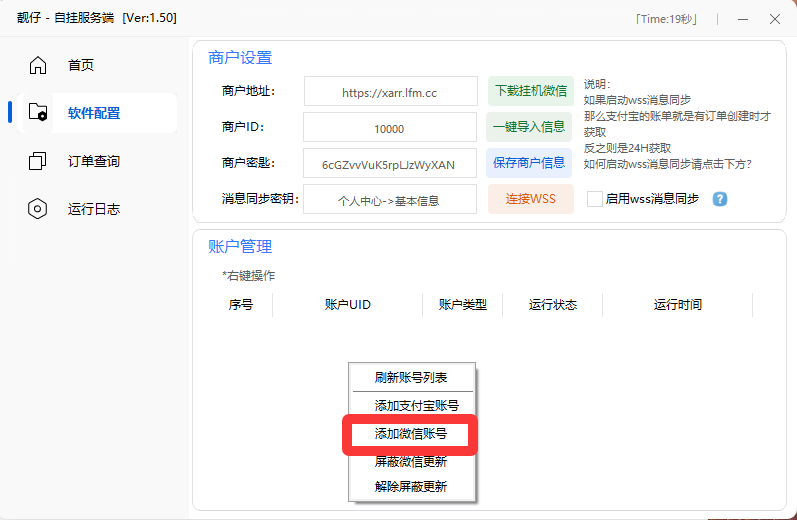Image resolution: width=797 pixels, height=520 pixels.
Task: Click the 连接WSS button
Action: pyautogui.click(x=530, y=199)
